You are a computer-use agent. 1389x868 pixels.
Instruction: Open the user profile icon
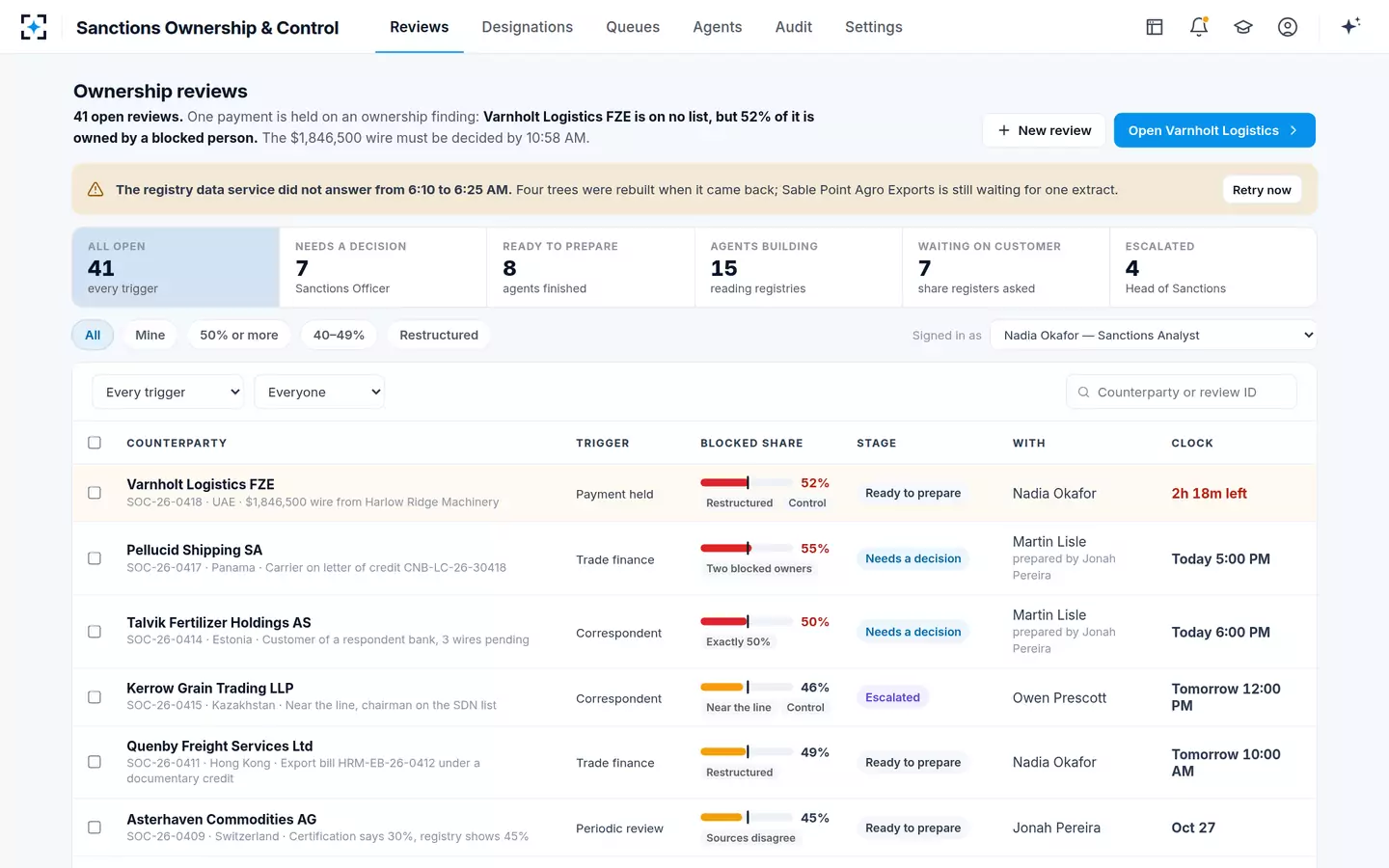(x=1288, y=27)
